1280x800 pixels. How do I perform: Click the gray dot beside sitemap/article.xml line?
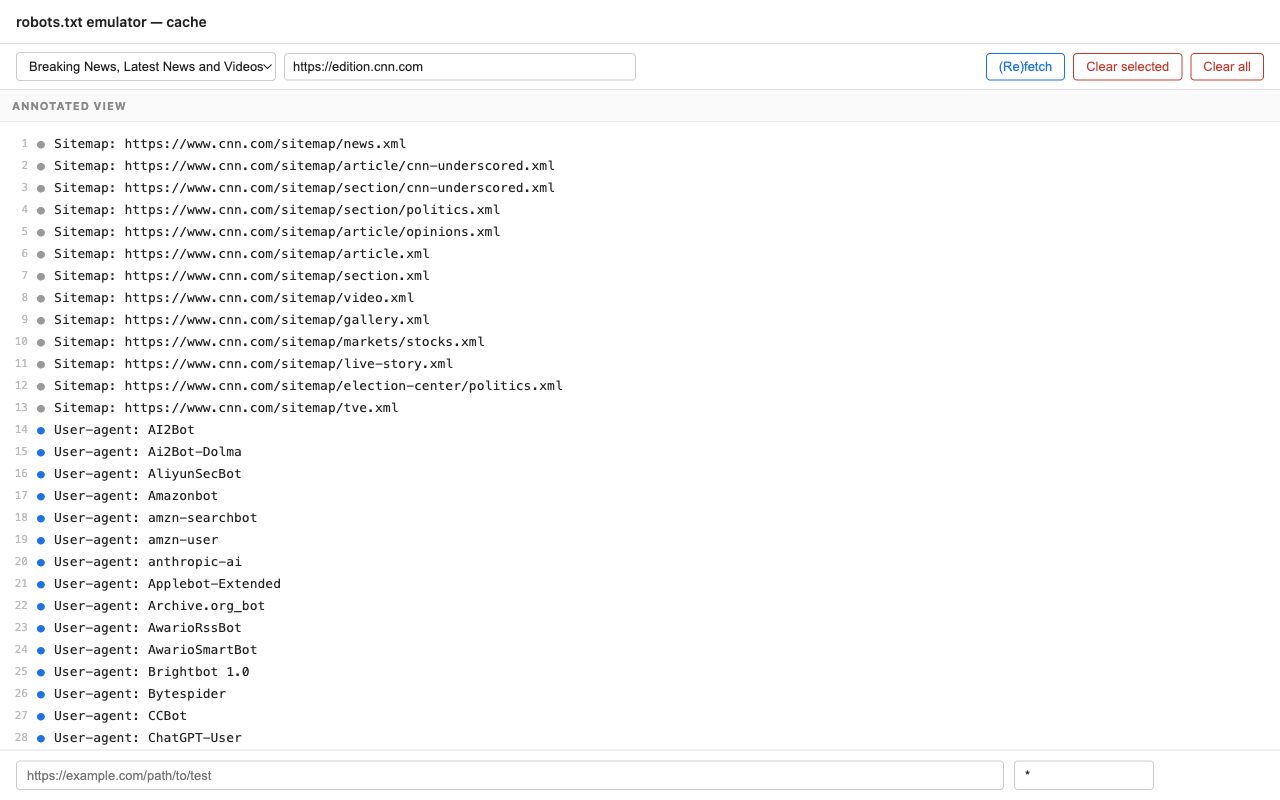(x=41, y=254)
